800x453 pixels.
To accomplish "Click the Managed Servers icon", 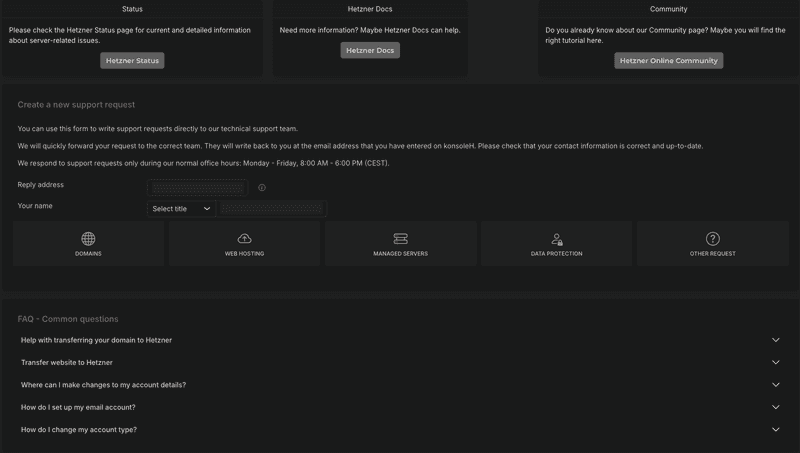I will (x=400, y=239).
